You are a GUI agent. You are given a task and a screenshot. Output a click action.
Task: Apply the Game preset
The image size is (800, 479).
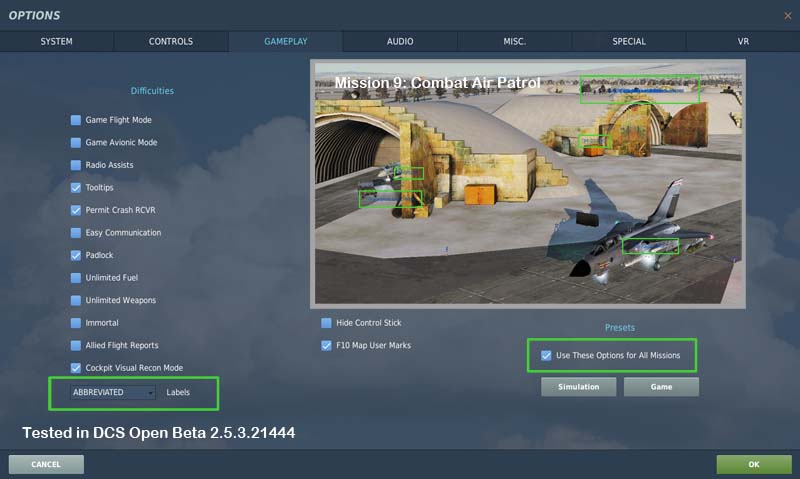click(x=661, y=387)
